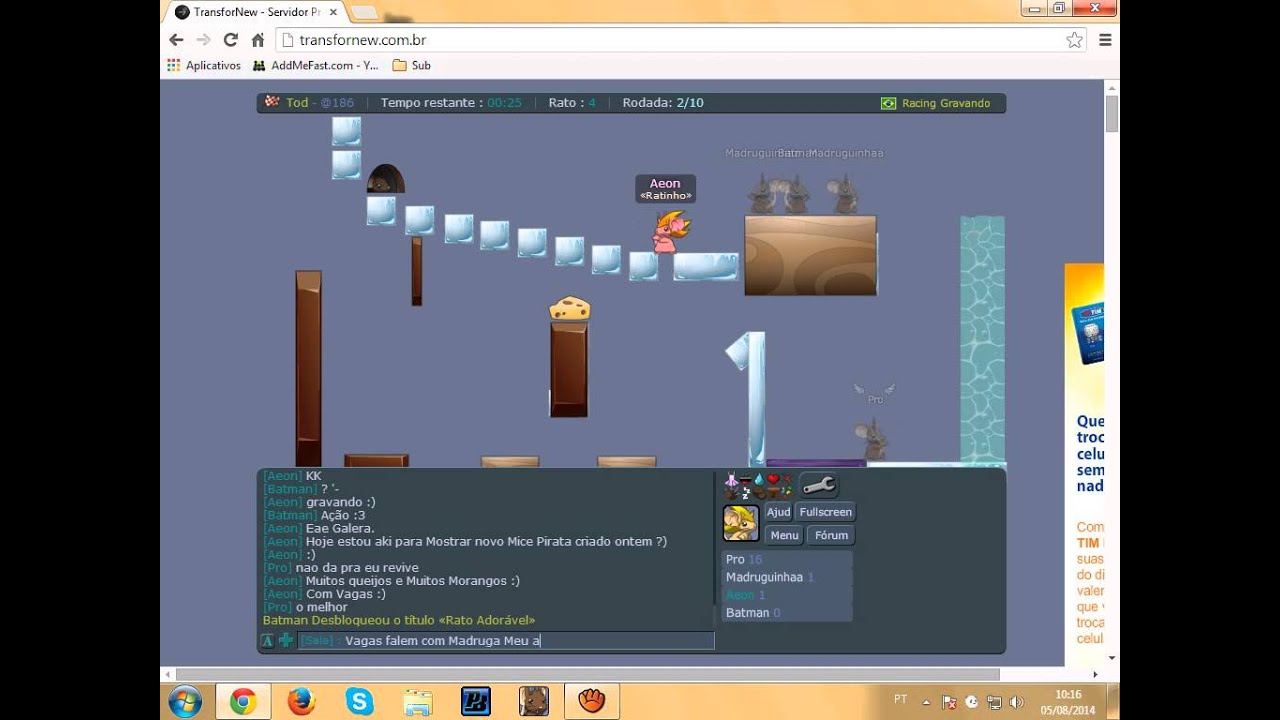Select the red heart emote icon

(x=773, y=480)
